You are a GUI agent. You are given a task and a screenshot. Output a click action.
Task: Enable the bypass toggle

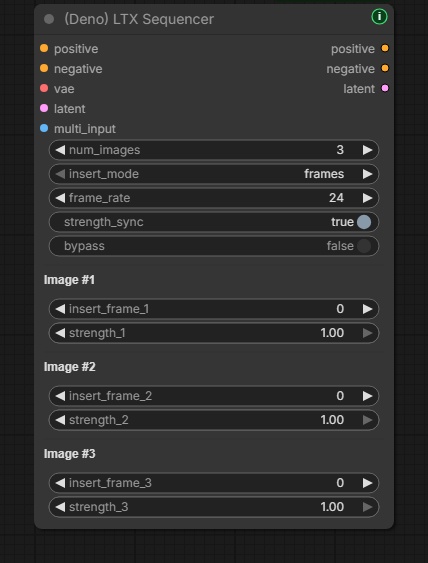tap(364, 246)
